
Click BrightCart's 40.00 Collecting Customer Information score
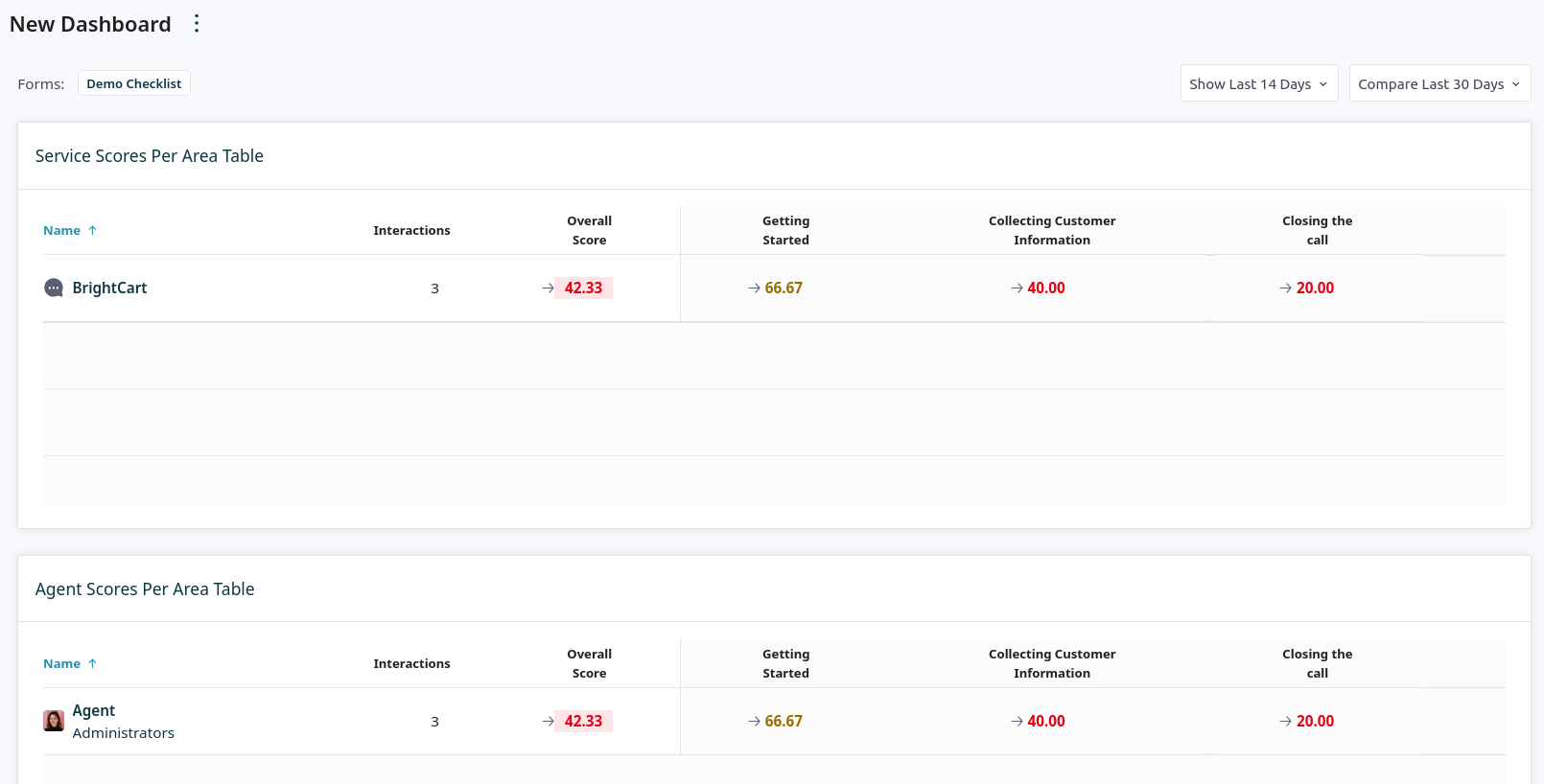pos(1045,288)
